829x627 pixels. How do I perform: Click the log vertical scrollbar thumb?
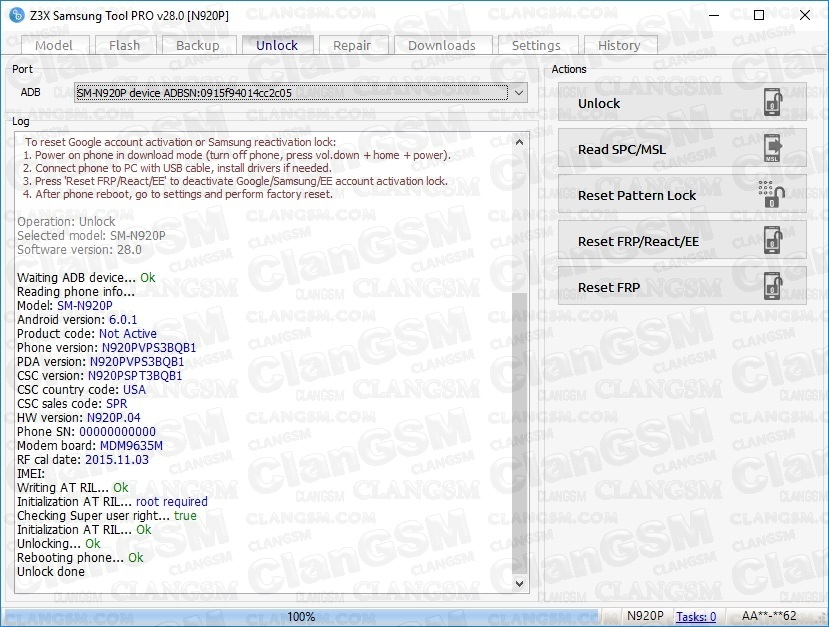click(520, 433)
